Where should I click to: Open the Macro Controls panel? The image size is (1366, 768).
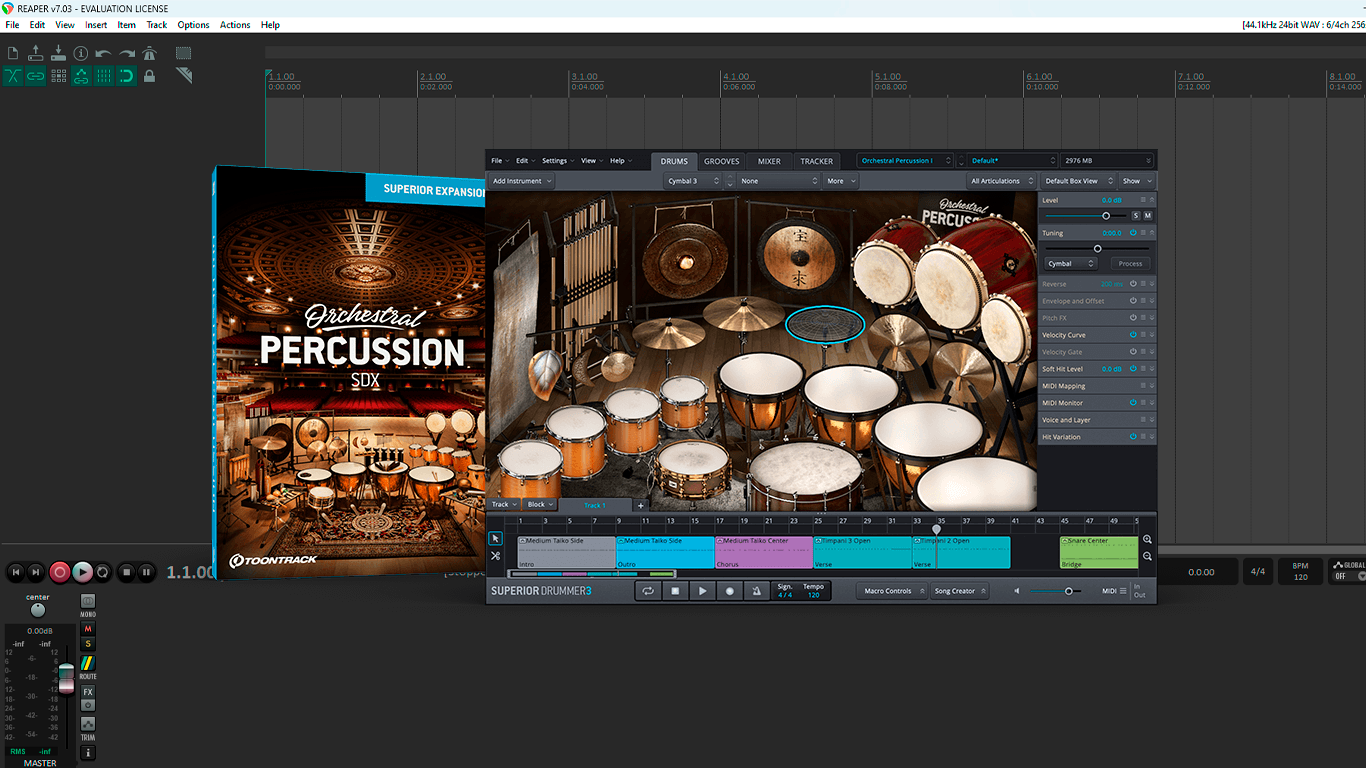(x=892, y=591)
